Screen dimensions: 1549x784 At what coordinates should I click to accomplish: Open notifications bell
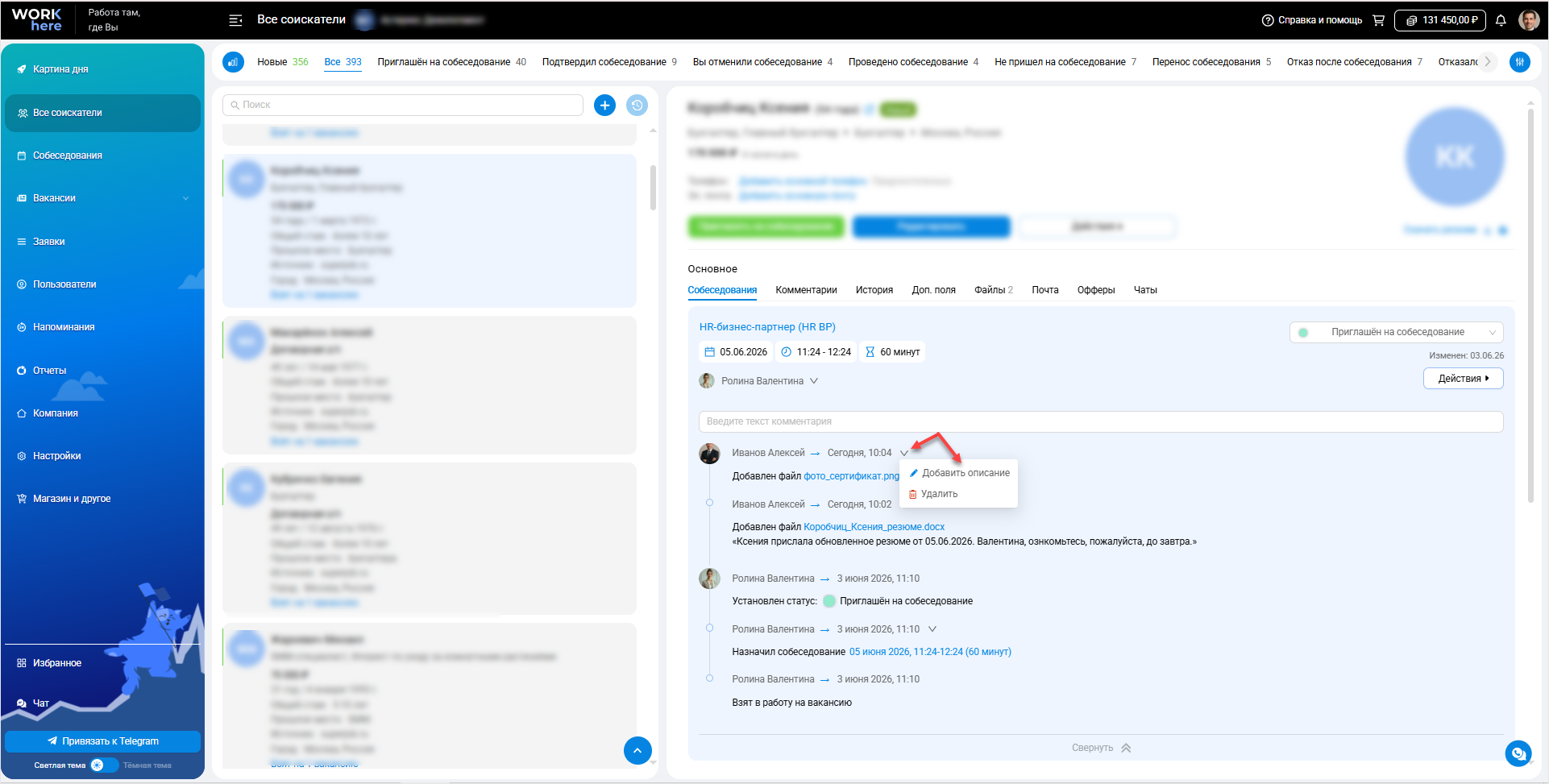1501,20
